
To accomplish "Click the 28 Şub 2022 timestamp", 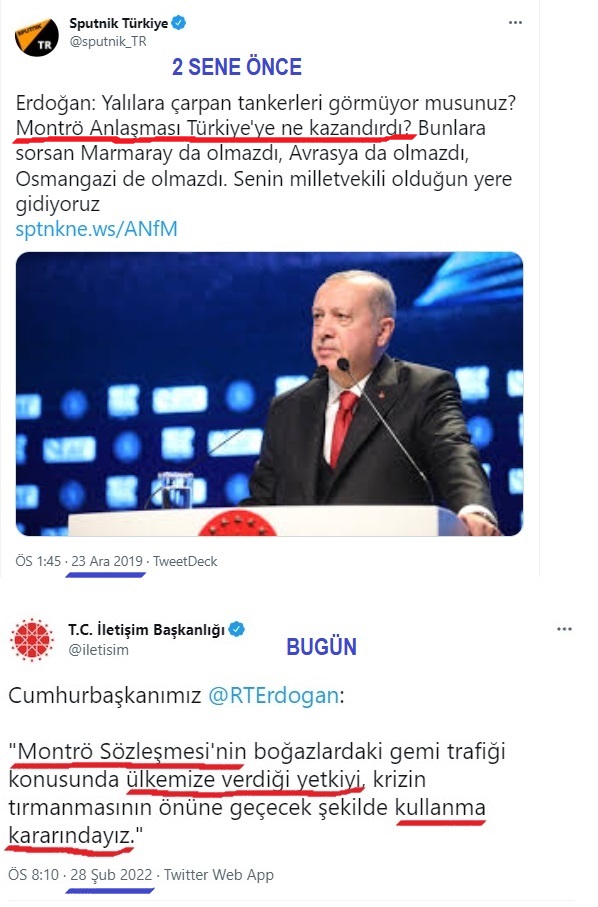I will tap(111, 875).
